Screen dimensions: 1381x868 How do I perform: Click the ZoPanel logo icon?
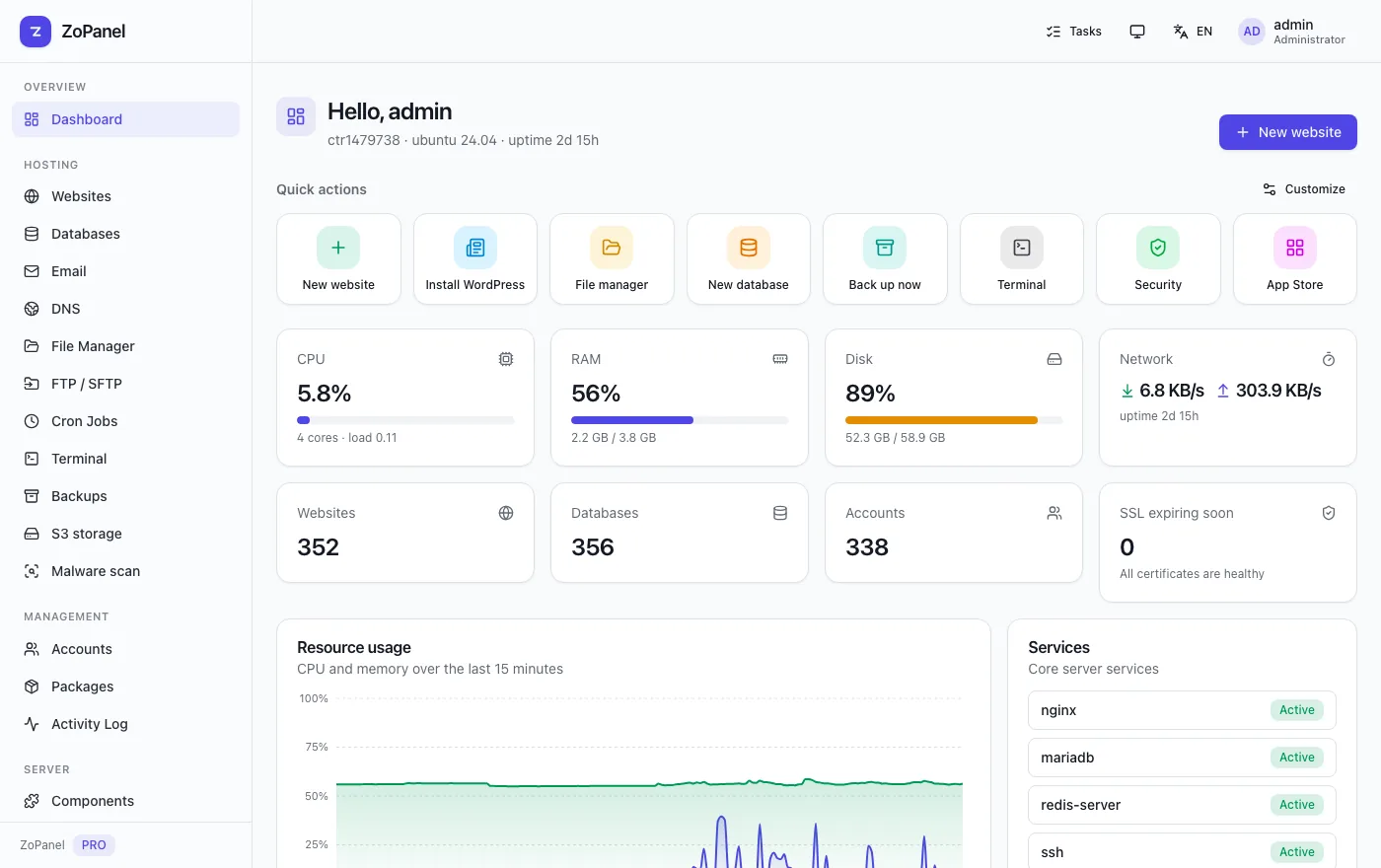(36, 32)
